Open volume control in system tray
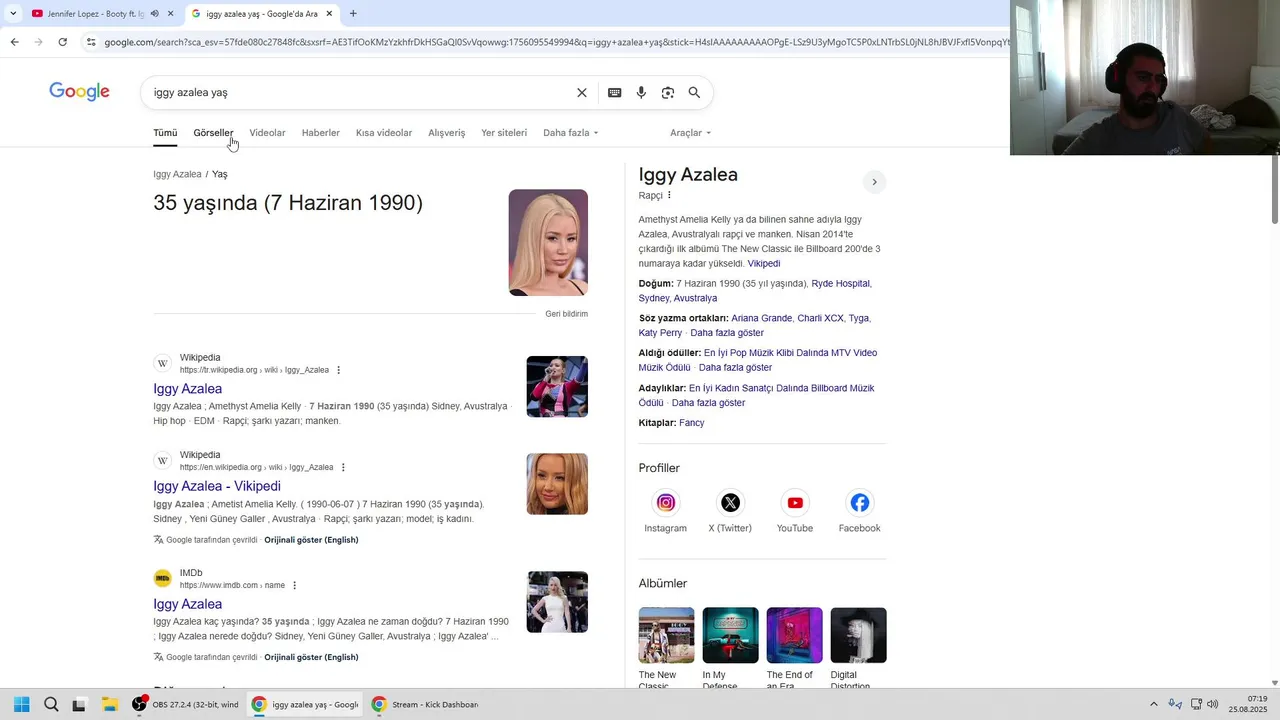Viewport: 1280px width, 720px height. point(1213,705)
